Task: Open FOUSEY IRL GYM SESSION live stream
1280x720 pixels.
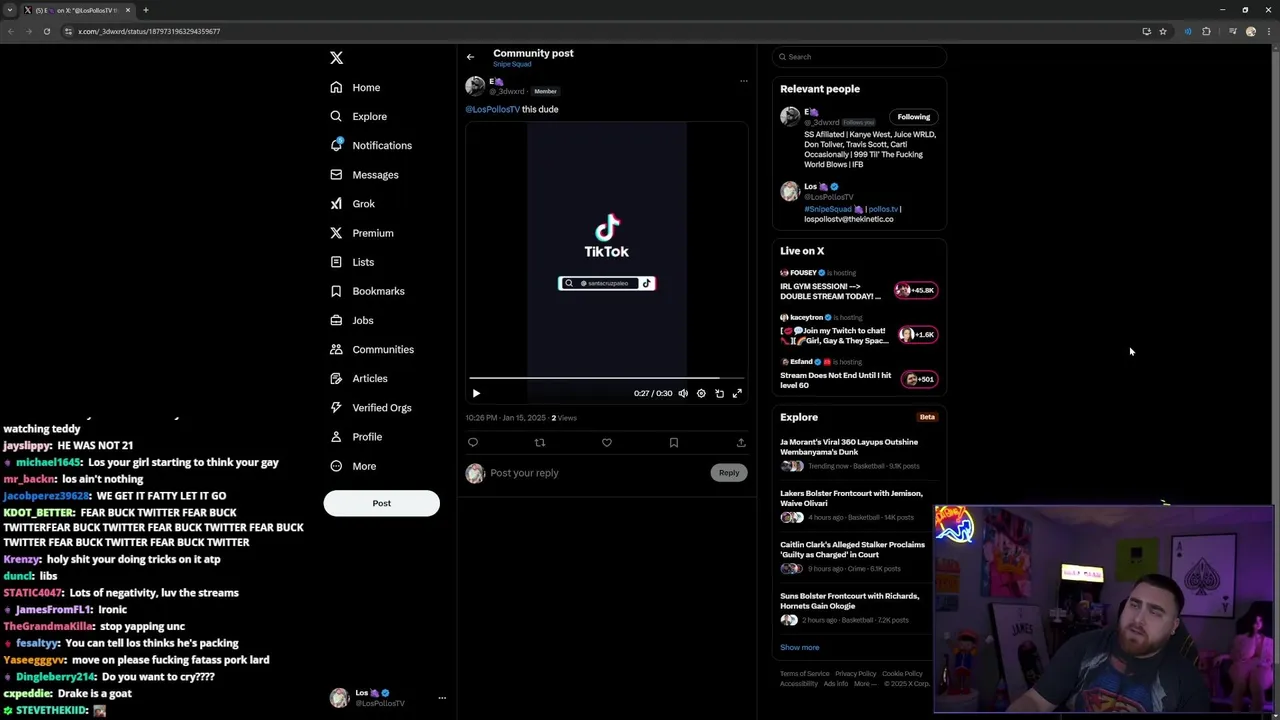Action: click(858, 287)
